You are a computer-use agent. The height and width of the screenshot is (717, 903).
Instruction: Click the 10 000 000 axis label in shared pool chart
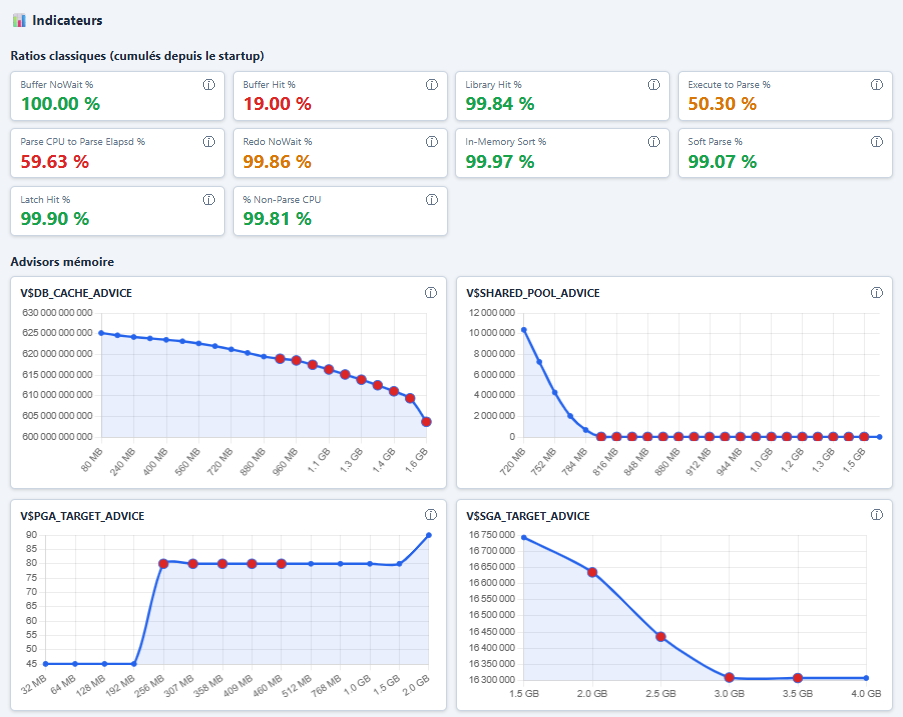(x=492, y=333)
